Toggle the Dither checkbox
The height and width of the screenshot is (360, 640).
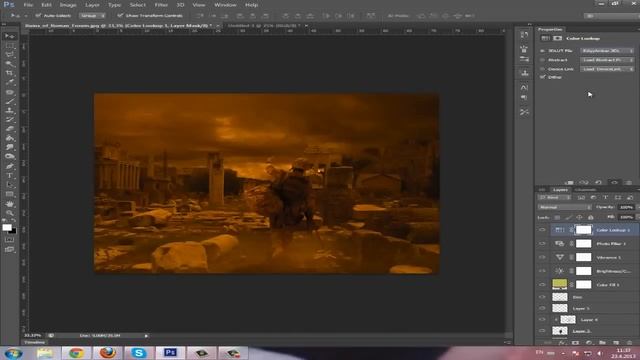click(542, 77)
